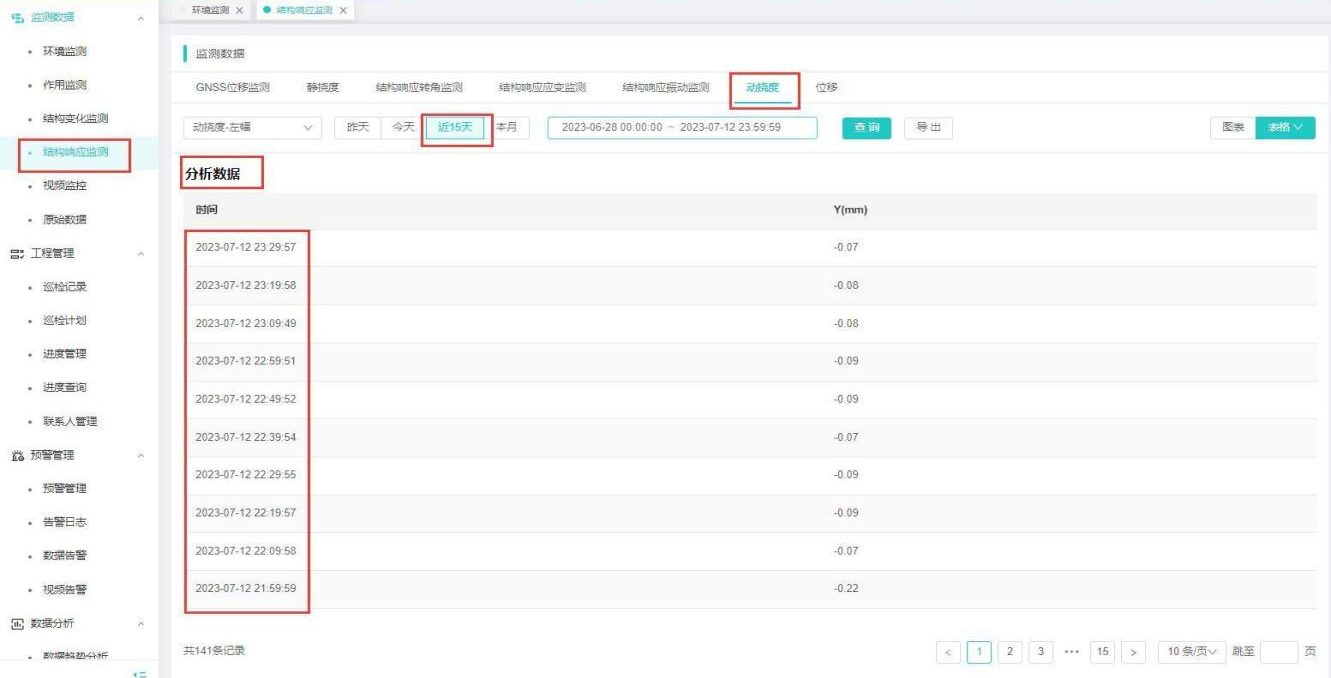Click the 工程管理 sidebar section icon
Image resolution: width=1331 pixels, height=678 pixels.
click(x=17, y=253)
